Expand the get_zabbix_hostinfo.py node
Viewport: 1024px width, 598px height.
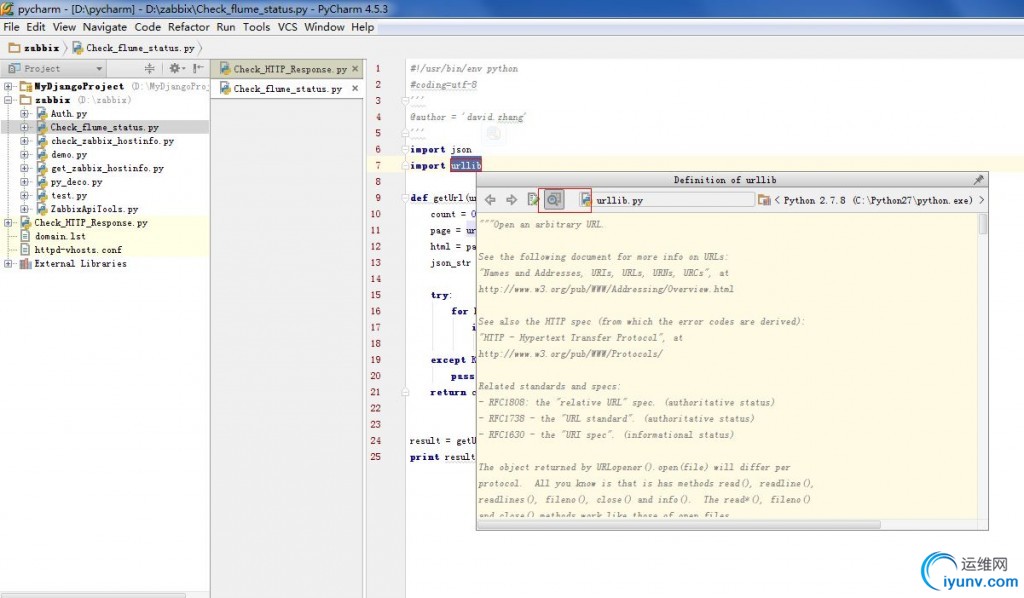pos(24,168)
